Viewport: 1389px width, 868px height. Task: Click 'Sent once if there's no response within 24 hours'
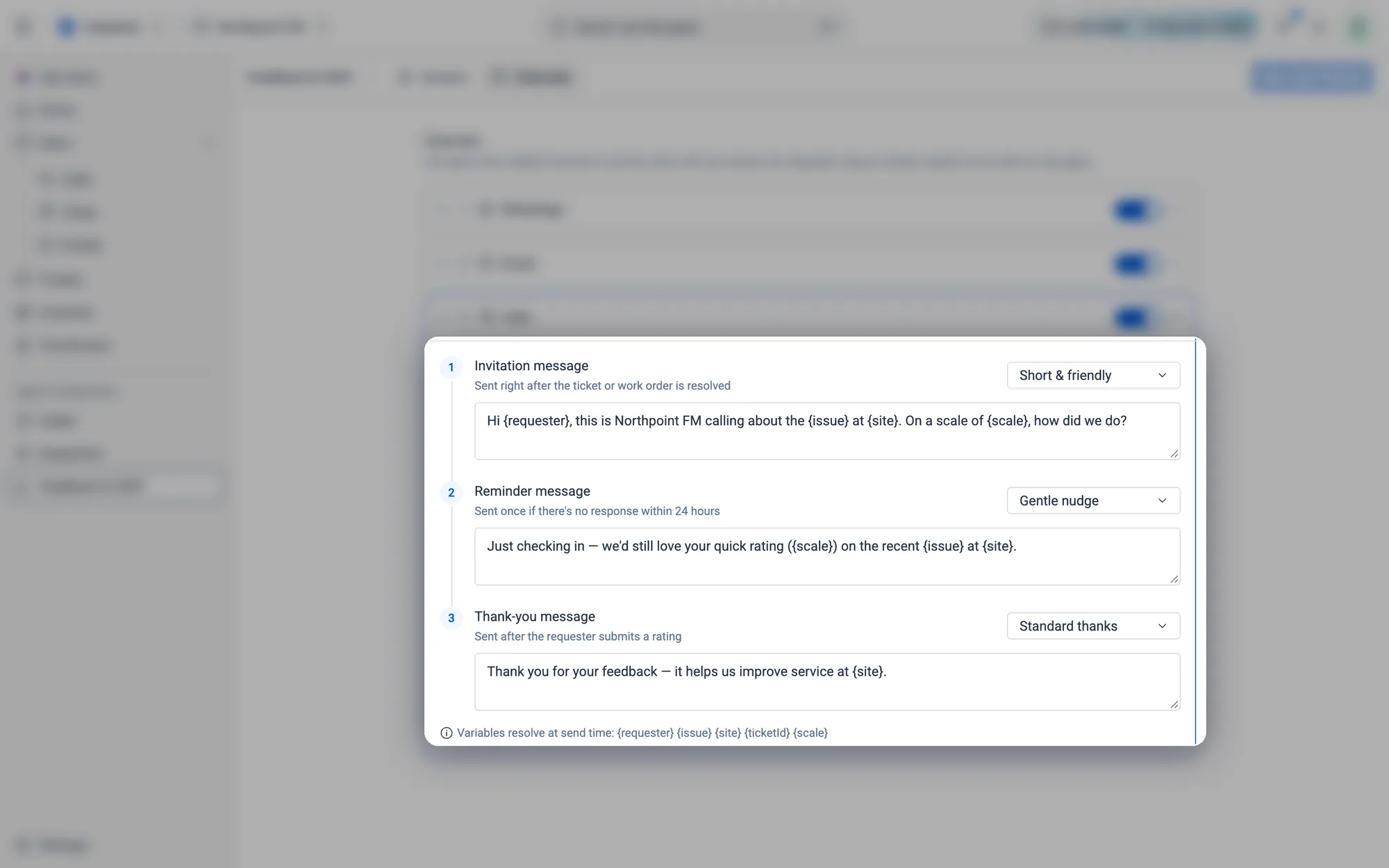click(597, 511)
